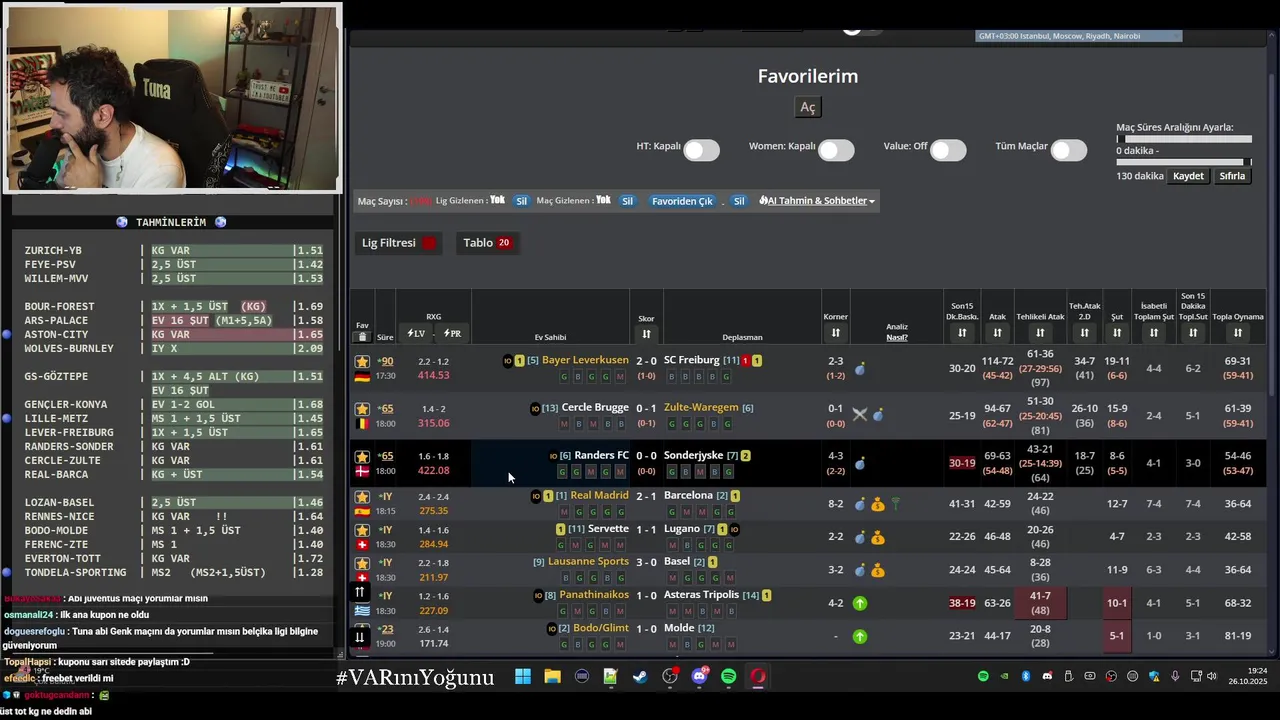Click Sil button next to Maç Gizlenen
The height and width of the screenshot is (720, 1280).
click(x=627, y=201)
